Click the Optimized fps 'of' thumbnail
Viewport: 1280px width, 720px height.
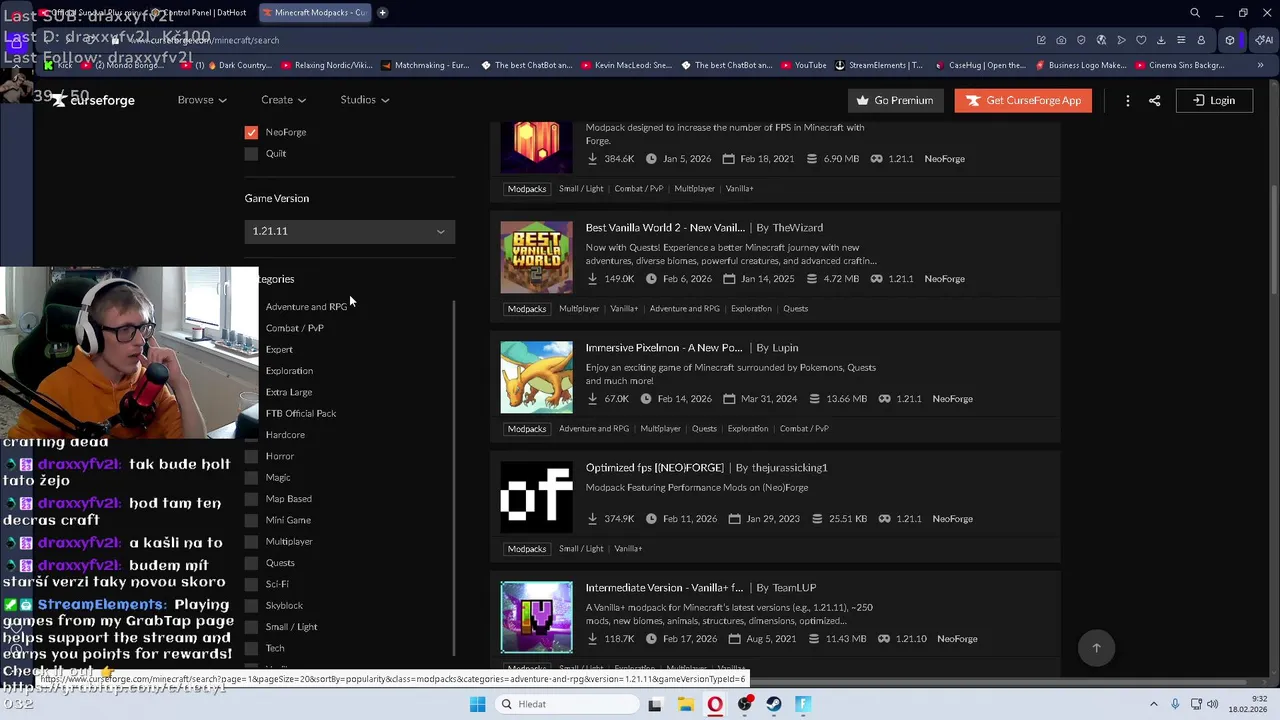coord(537,497)
